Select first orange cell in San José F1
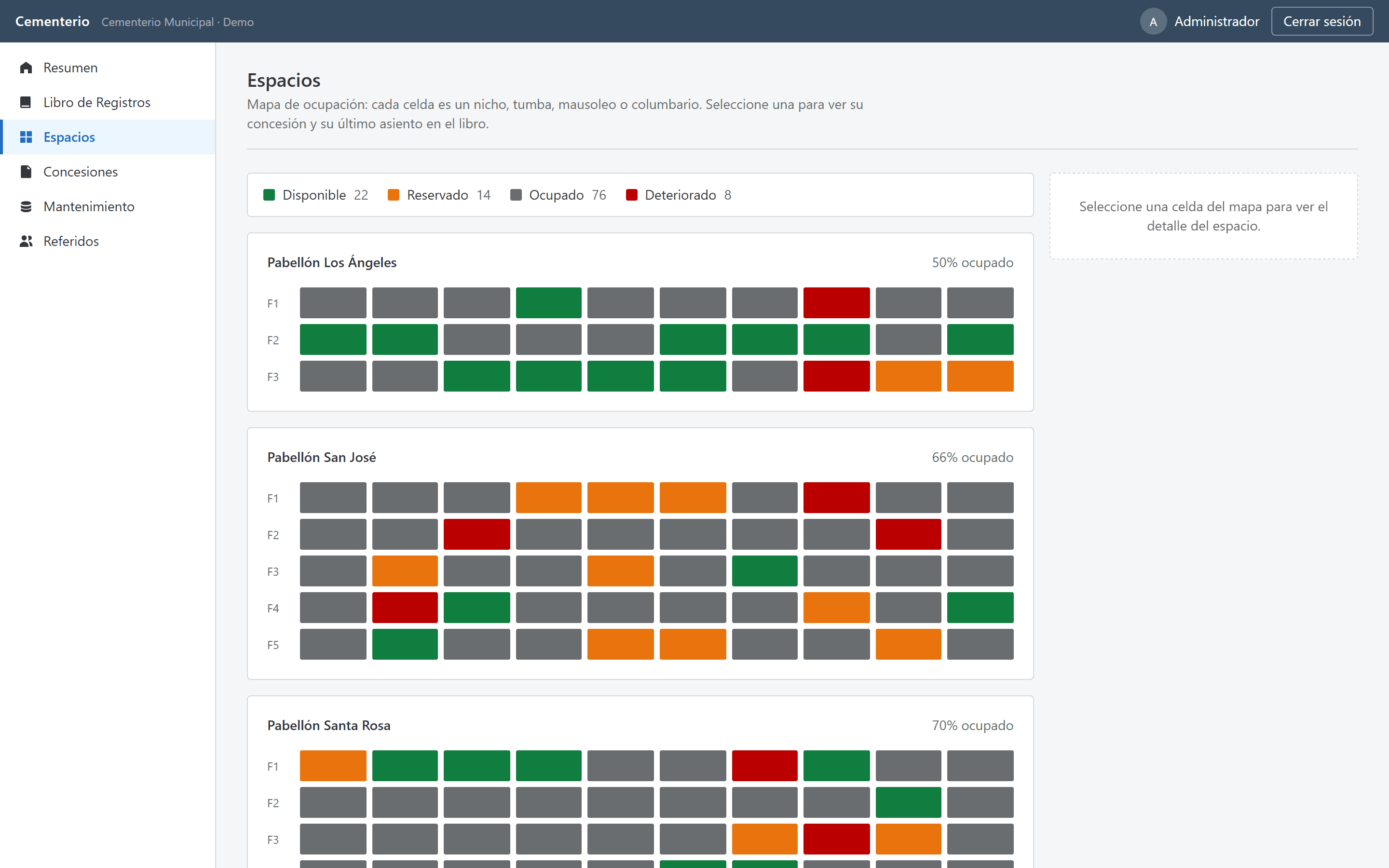The image size is (1389, 868). [x=549, y=497]
